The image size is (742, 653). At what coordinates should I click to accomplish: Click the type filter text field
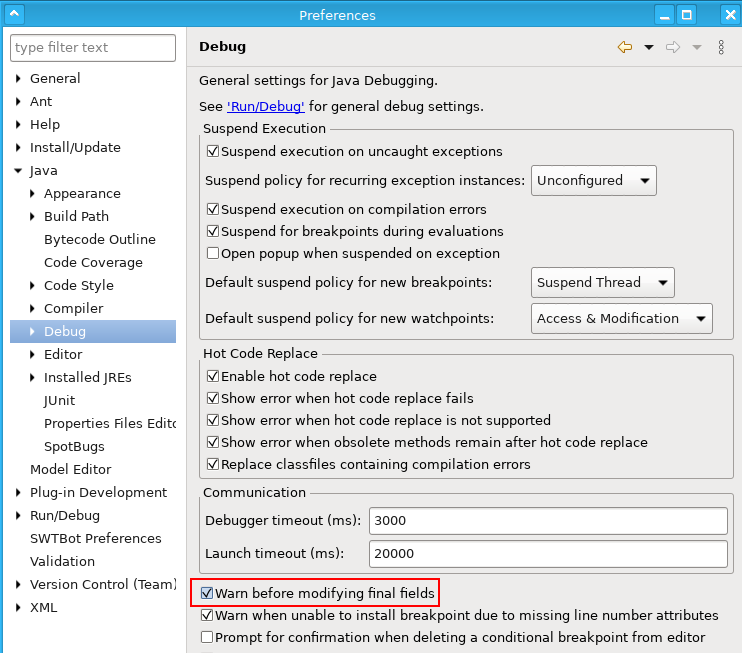pos(93,48)
